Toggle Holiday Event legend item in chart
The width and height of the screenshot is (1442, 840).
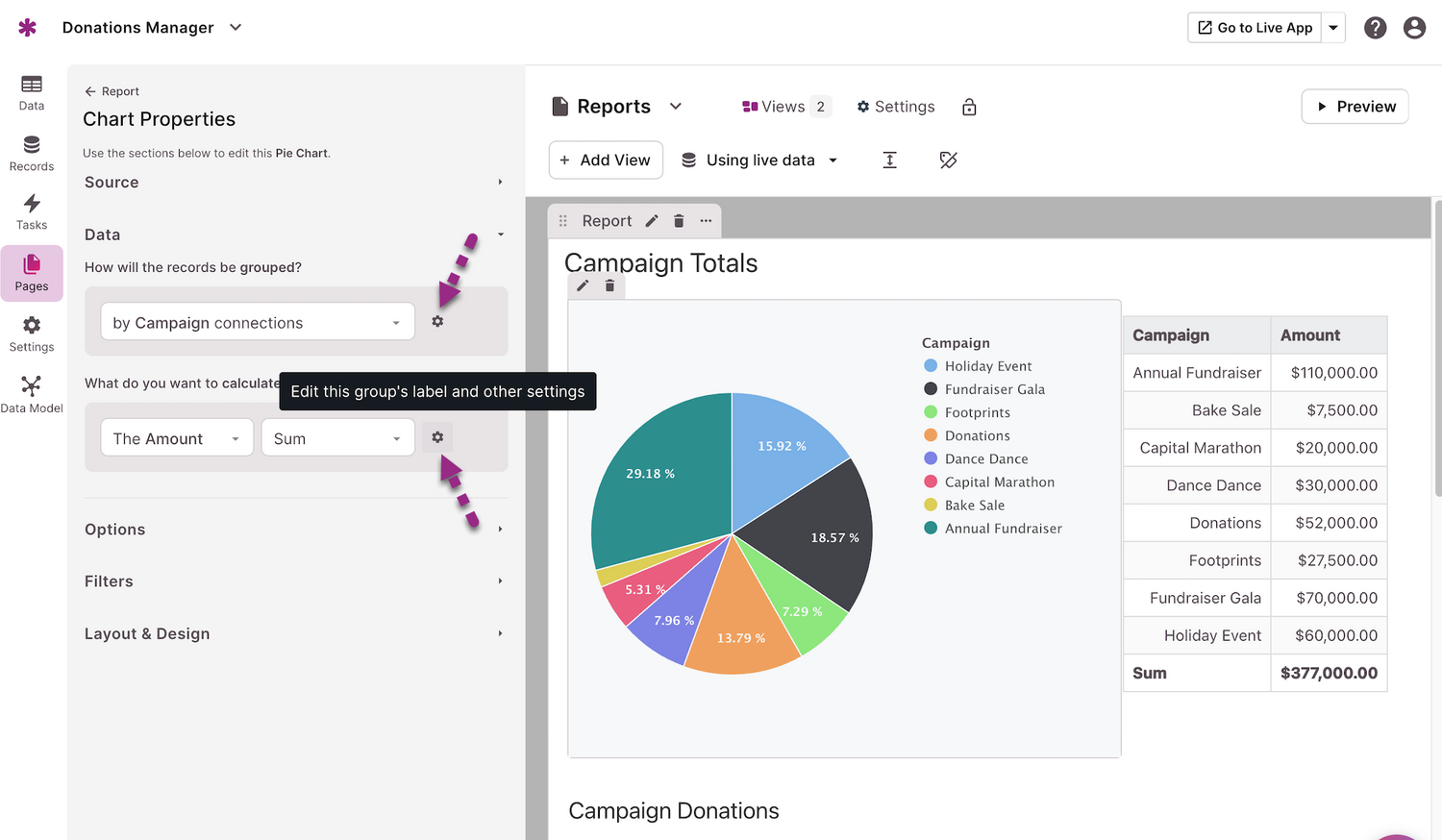pos(987,366)
